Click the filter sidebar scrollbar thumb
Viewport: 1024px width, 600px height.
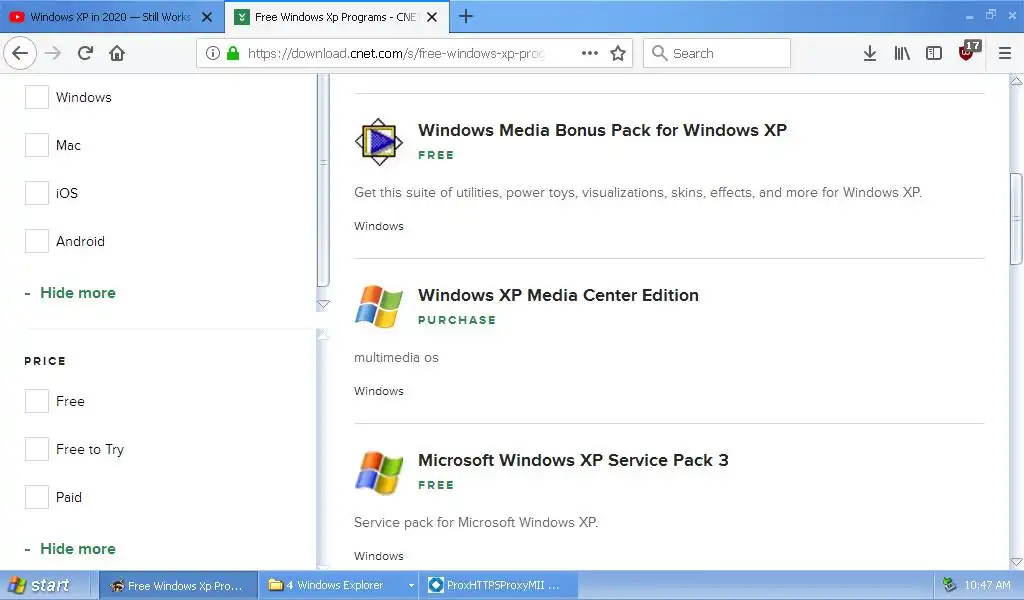coord(323,181)
